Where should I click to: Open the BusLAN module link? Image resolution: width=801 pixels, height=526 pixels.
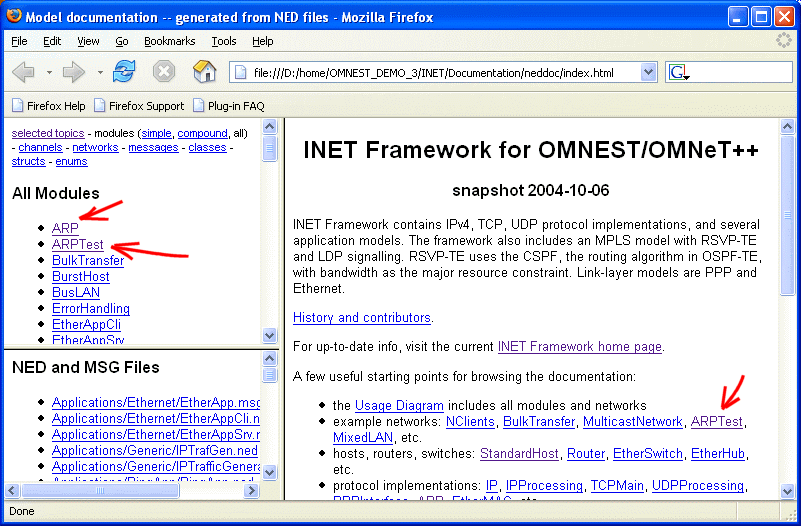[x=76, y=292]
